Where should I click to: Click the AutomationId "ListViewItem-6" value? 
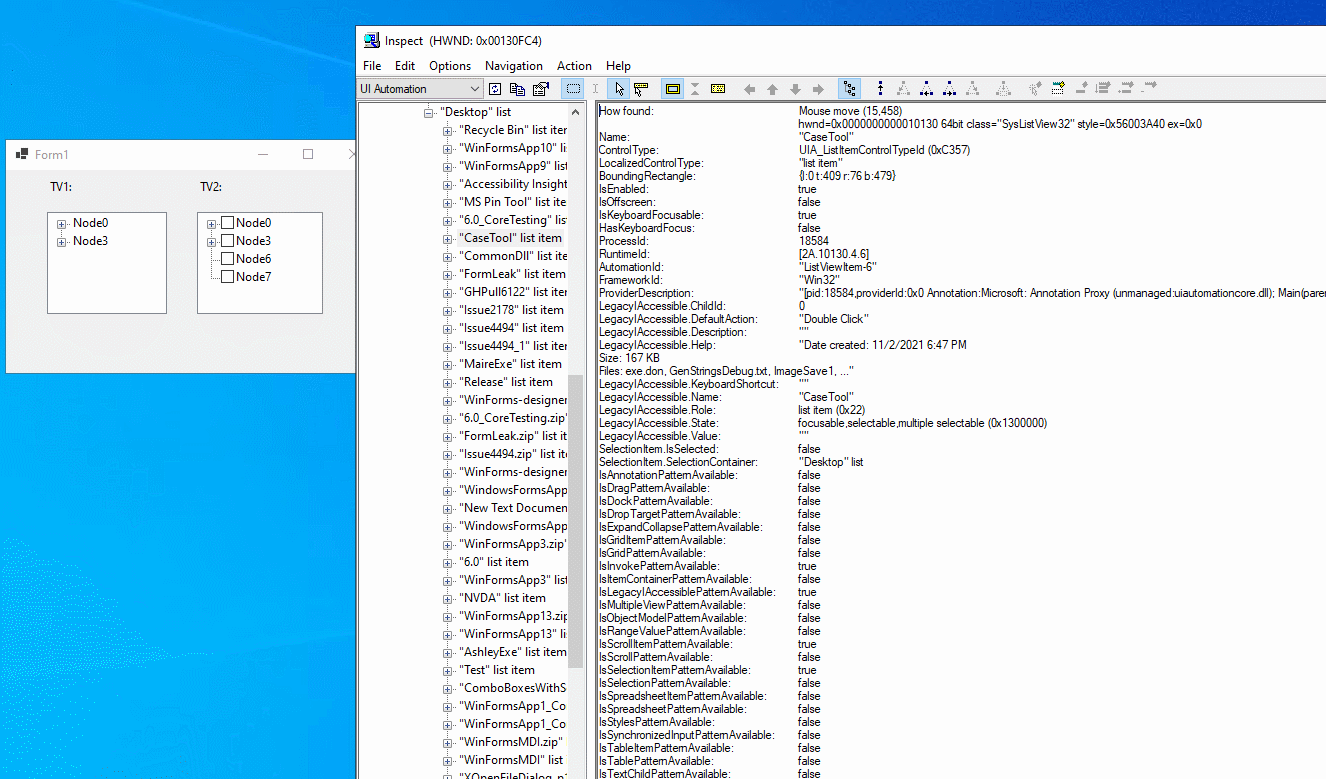[x=838, y=267]
